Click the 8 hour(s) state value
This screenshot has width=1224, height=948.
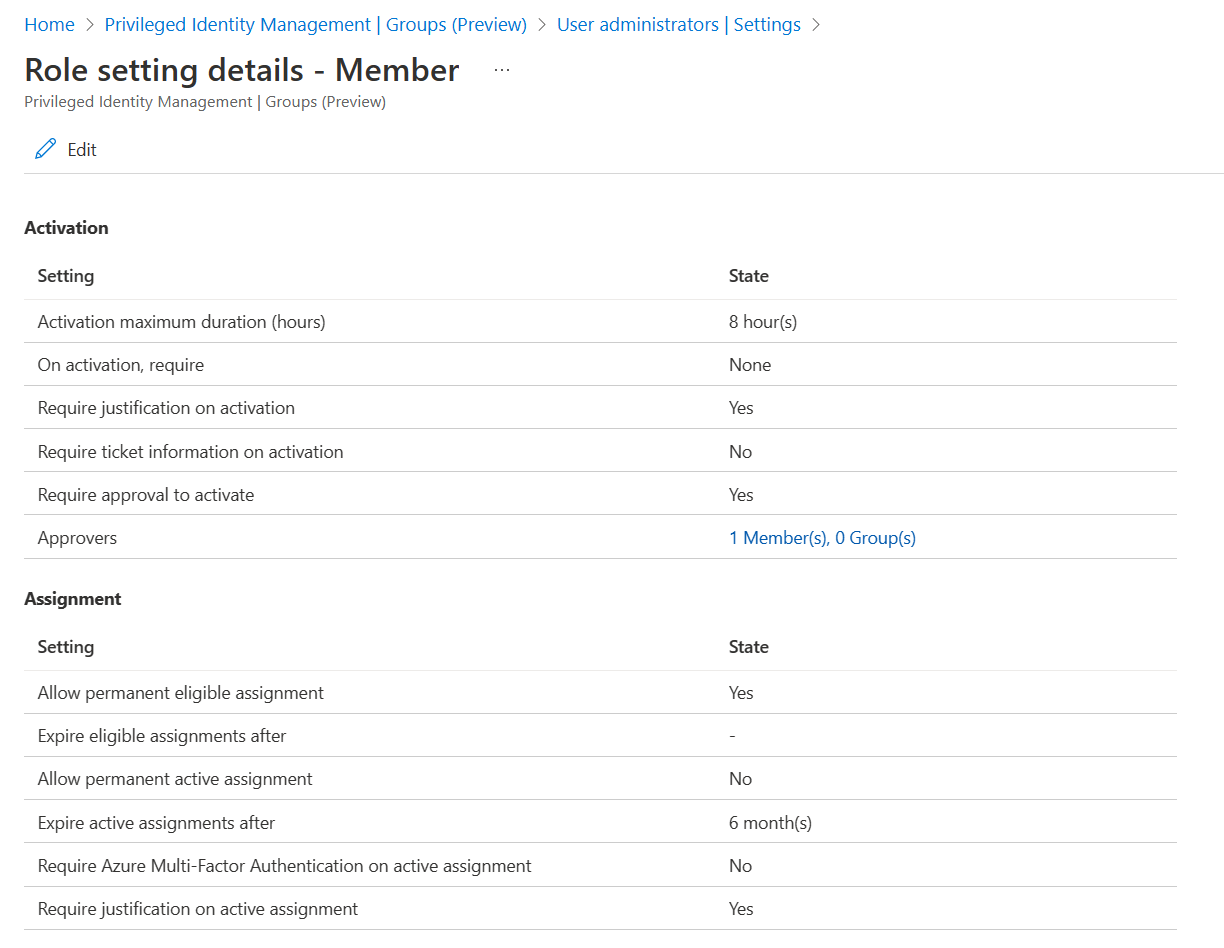(x=762, y=322)
